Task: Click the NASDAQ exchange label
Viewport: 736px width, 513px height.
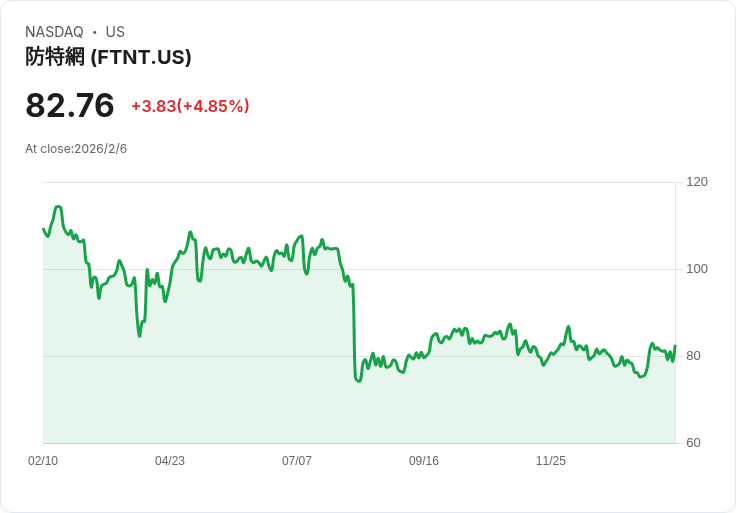Action: [54, 32]
